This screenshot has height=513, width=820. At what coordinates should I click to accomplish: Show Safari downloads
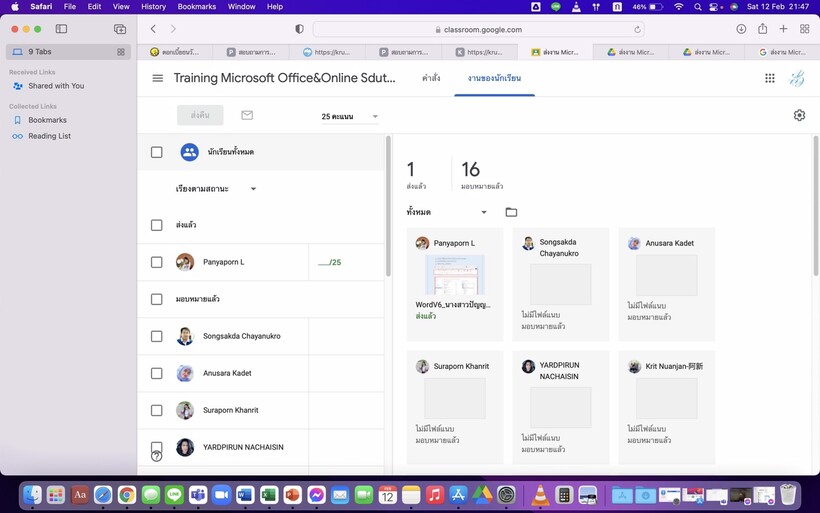tap(741, 29)
